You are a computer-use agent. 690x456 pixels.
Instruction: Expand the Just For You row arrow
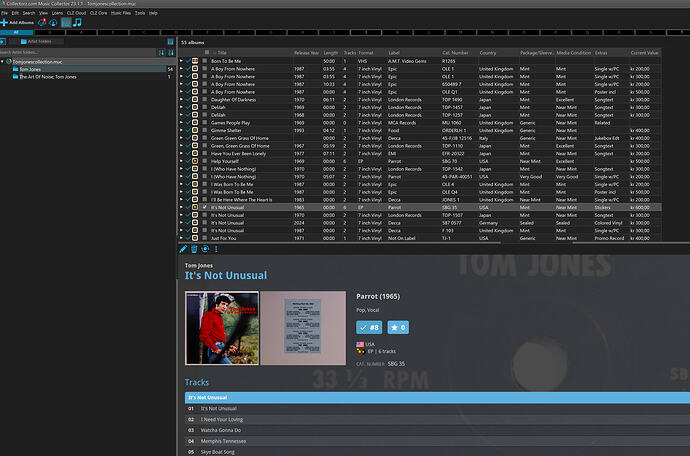tap(181, 238)
